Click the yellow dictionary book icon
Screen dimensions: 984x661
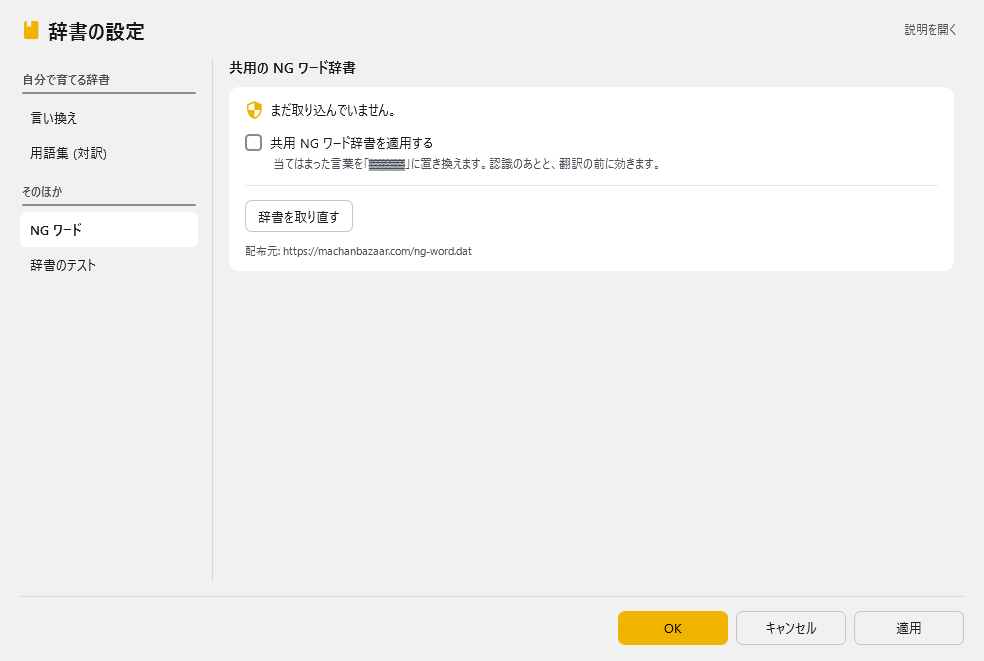tap(31, 30)
